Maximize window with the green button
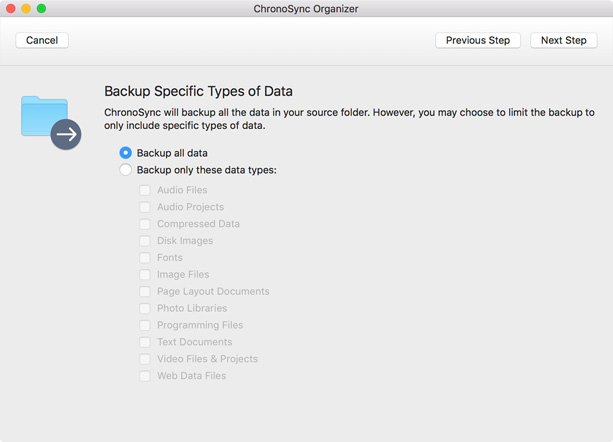The height and width of the screenshot is (442, 613). pyautogui.click(x=41, y=8)
